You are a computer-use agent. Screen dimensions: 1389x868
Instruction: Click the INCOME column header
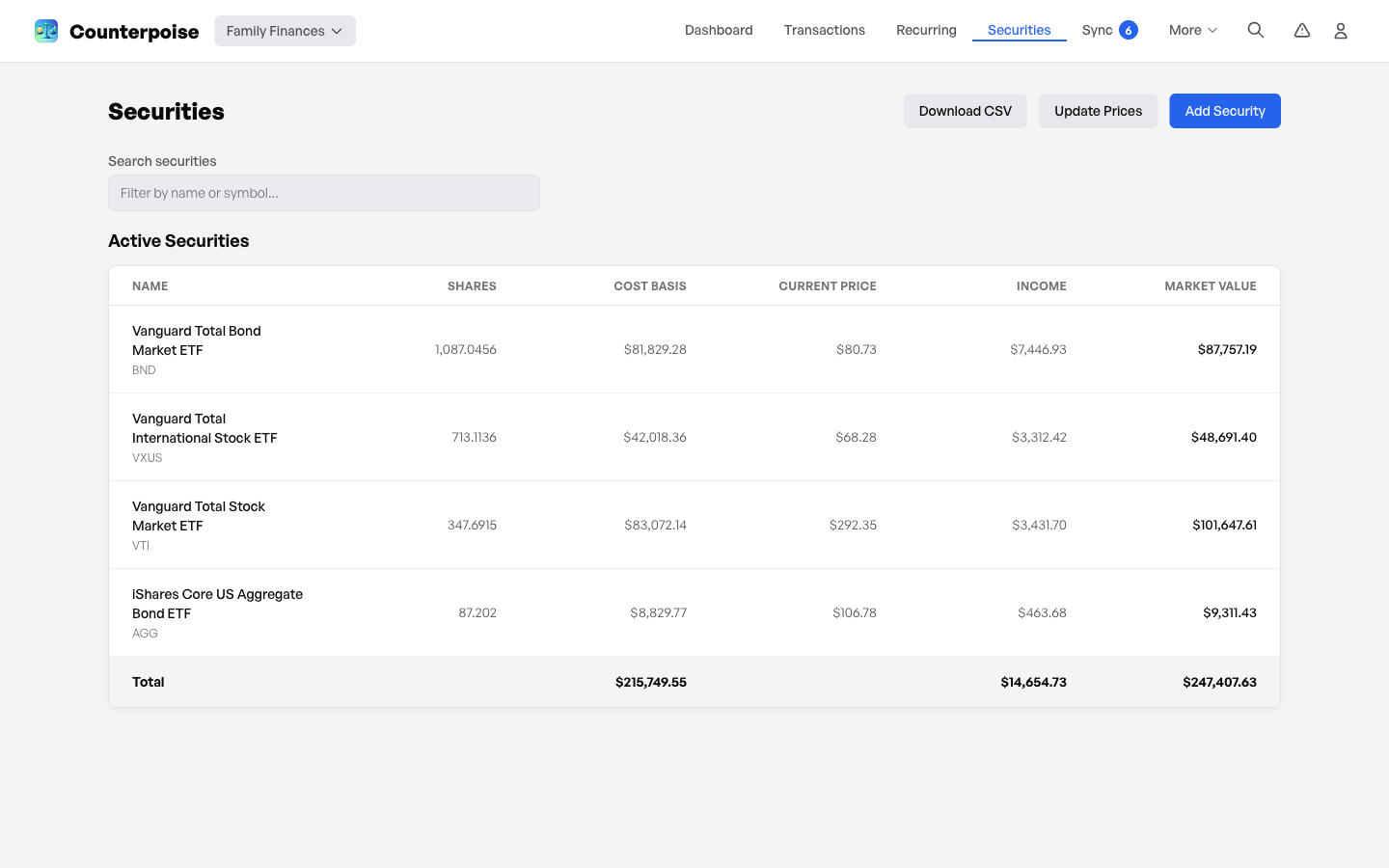pyautogui.click(x=1042, y=286)
